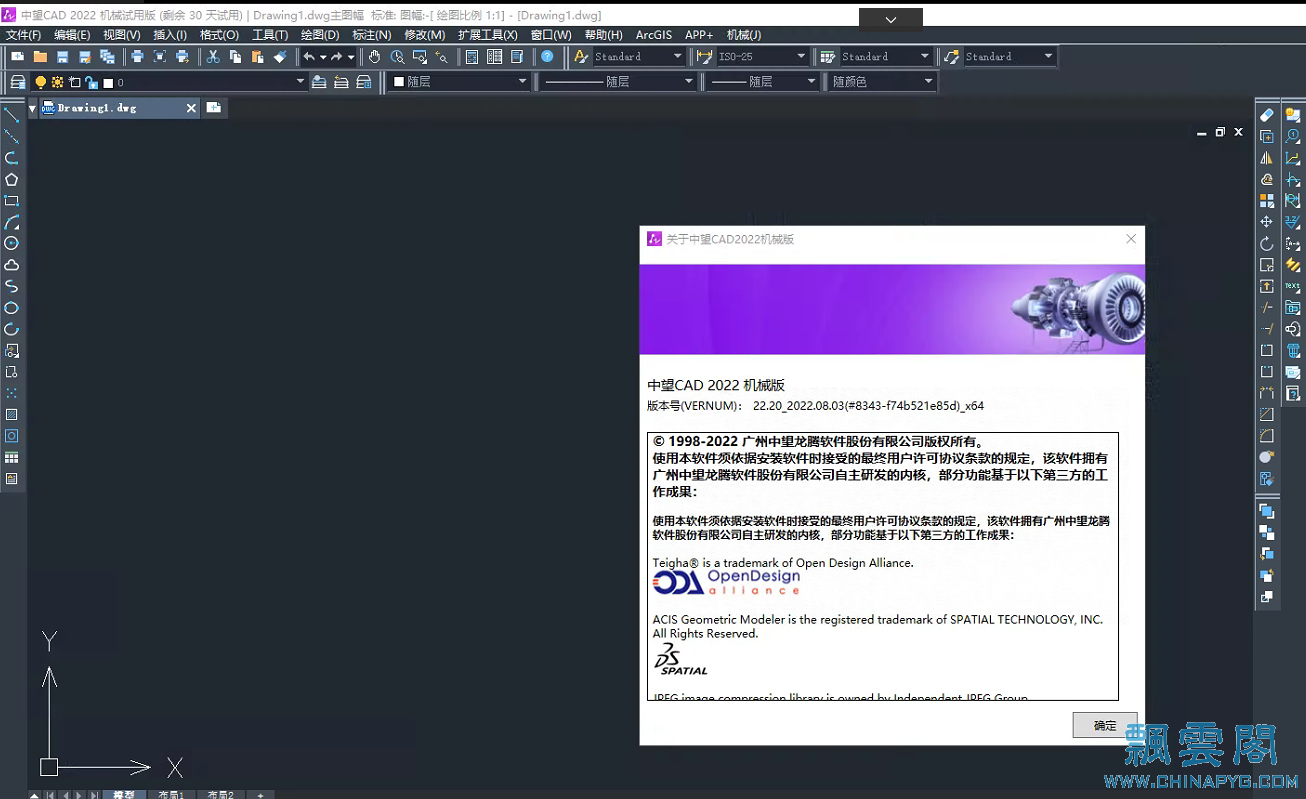Open the text style Standard dropdown
The image size is (1306, 799).
pyautogui.click(x=677, y=57)
